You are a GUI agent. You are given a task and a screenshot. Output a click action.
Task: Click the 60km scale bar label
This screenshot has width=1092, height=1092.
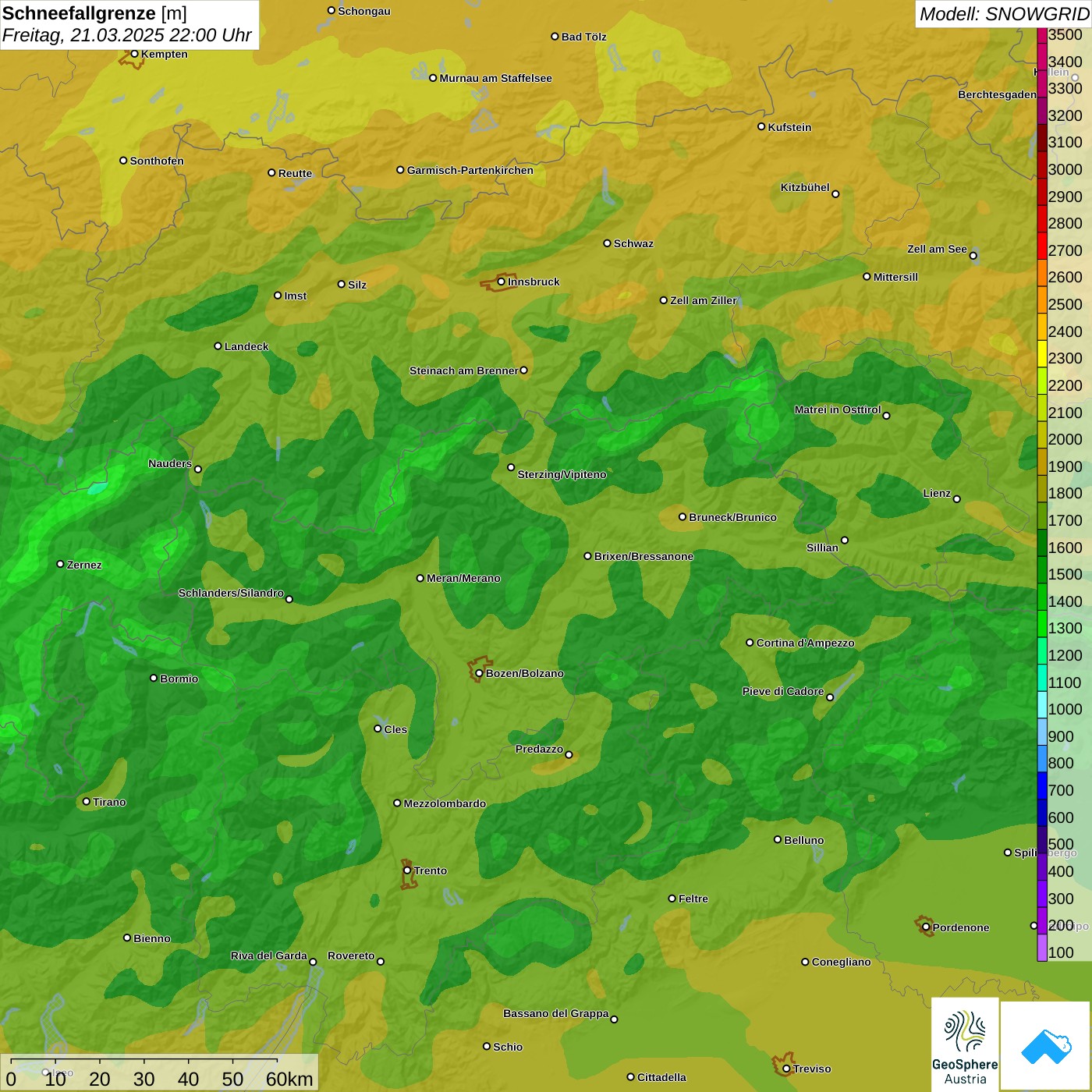(289, 1079)
